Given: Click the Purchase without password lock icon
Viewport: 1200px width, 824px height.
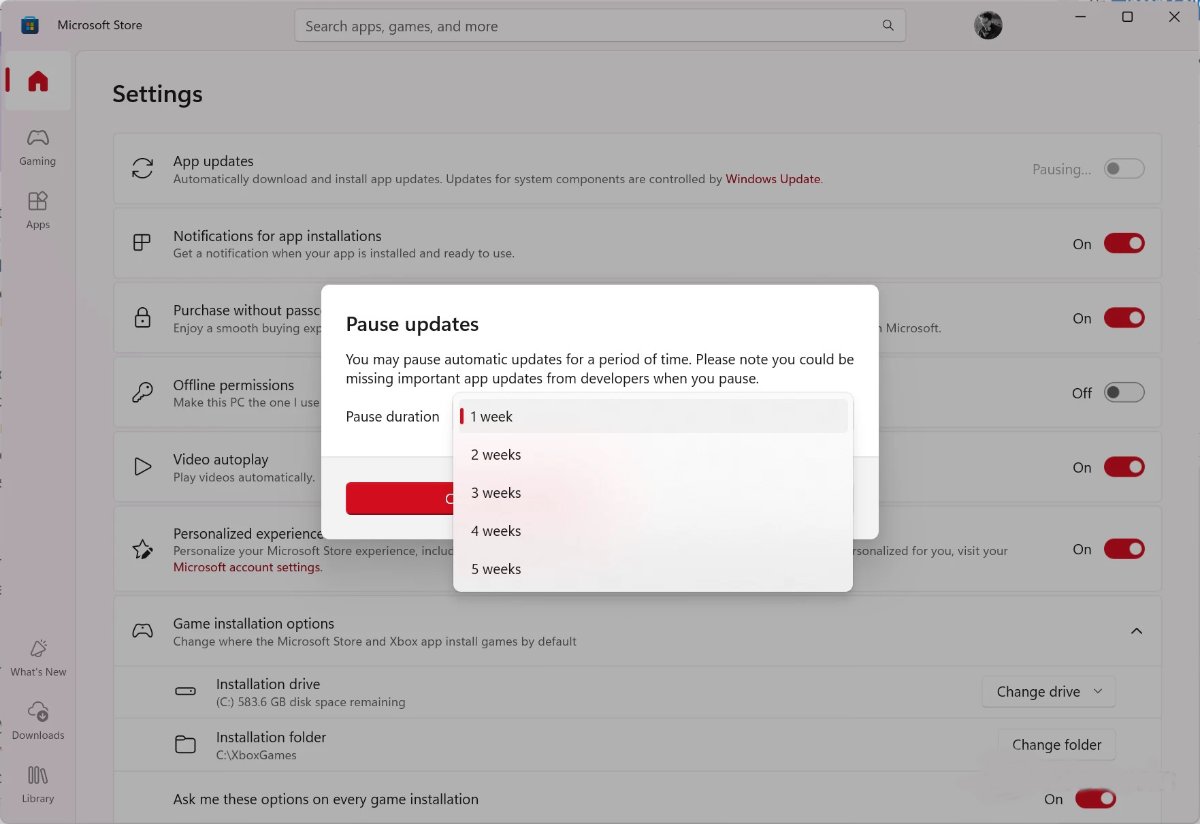Looking at the screenshot, I should [142, 318].
